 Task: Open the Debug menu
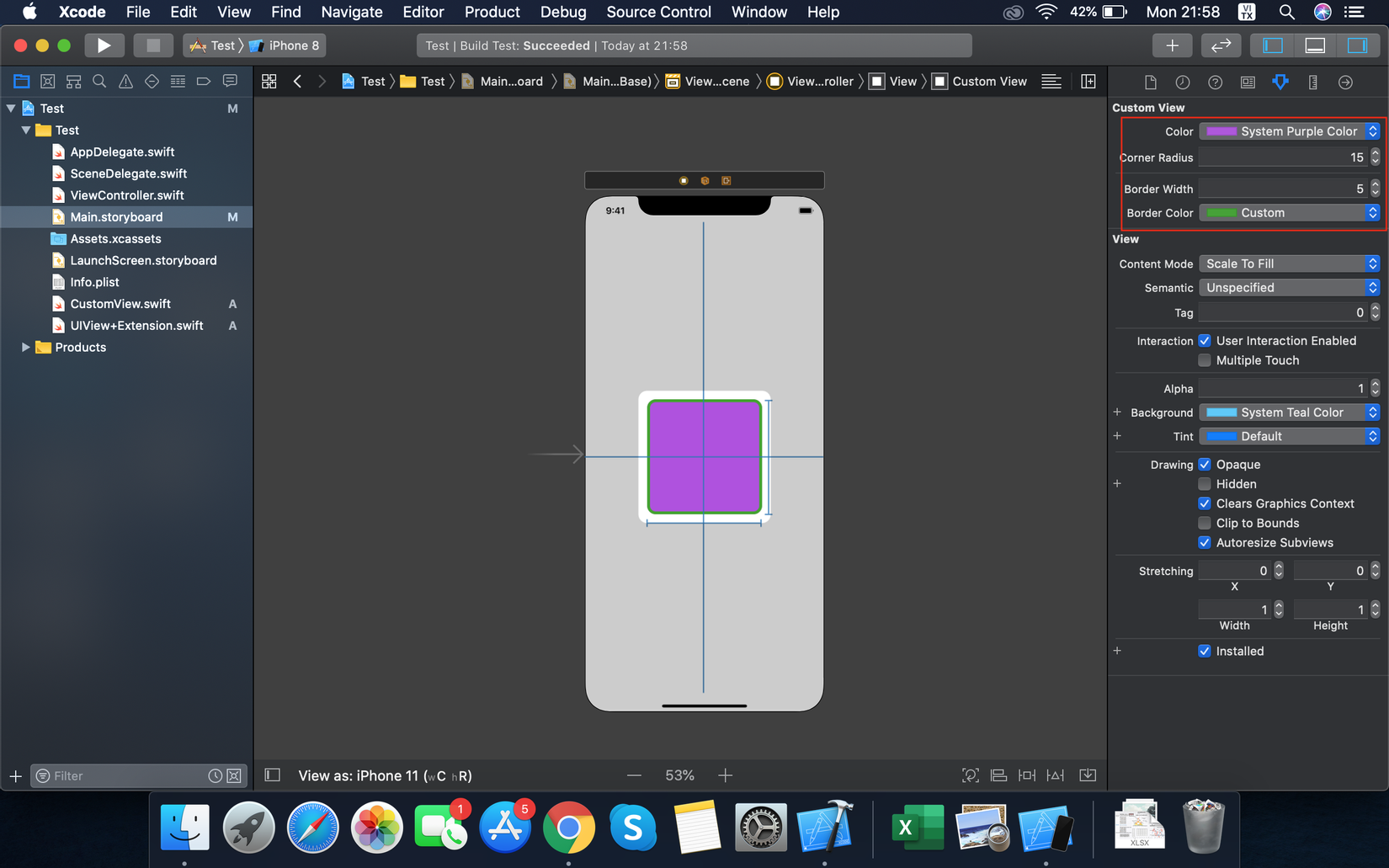562,12
